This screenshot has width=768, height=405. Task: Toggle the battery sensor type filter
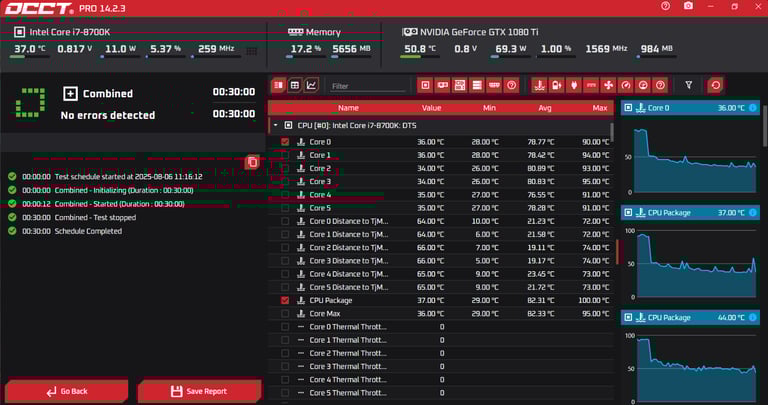(556, 85)
